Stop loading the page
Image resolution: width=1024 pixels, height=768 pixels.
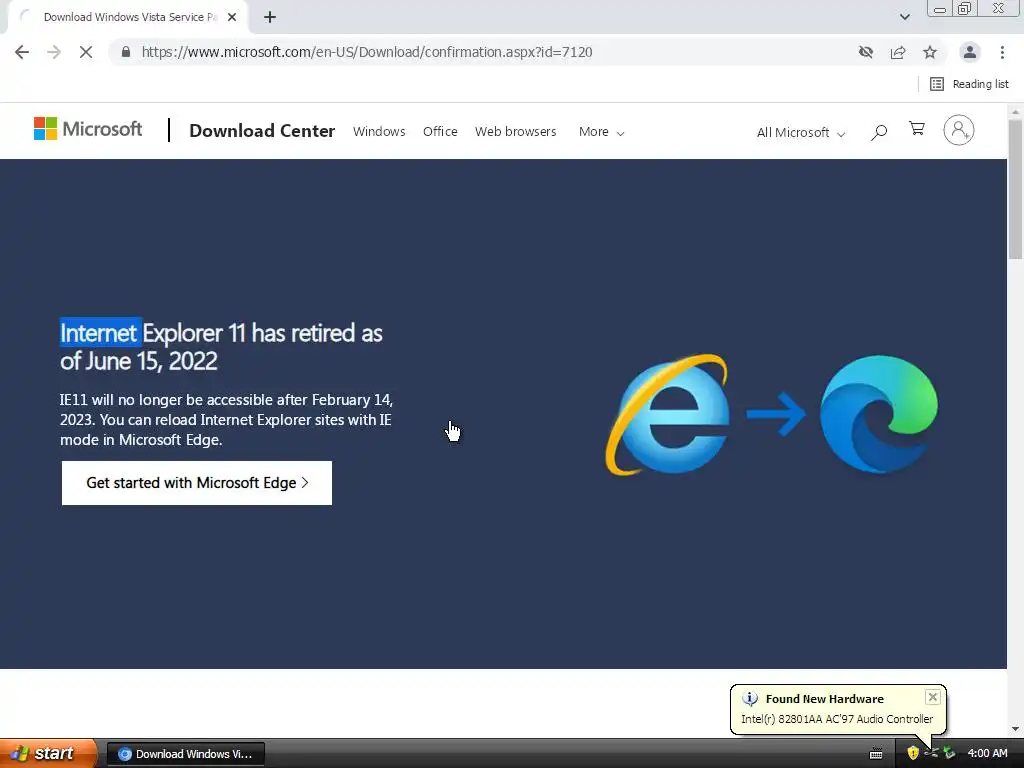(86, 52)
